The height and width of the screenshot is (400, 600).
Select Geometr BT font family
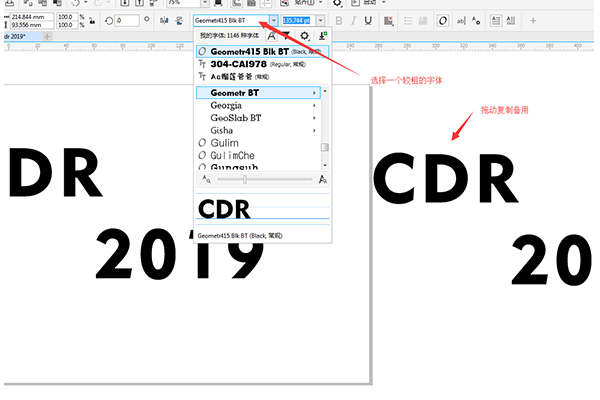point(258,93)
